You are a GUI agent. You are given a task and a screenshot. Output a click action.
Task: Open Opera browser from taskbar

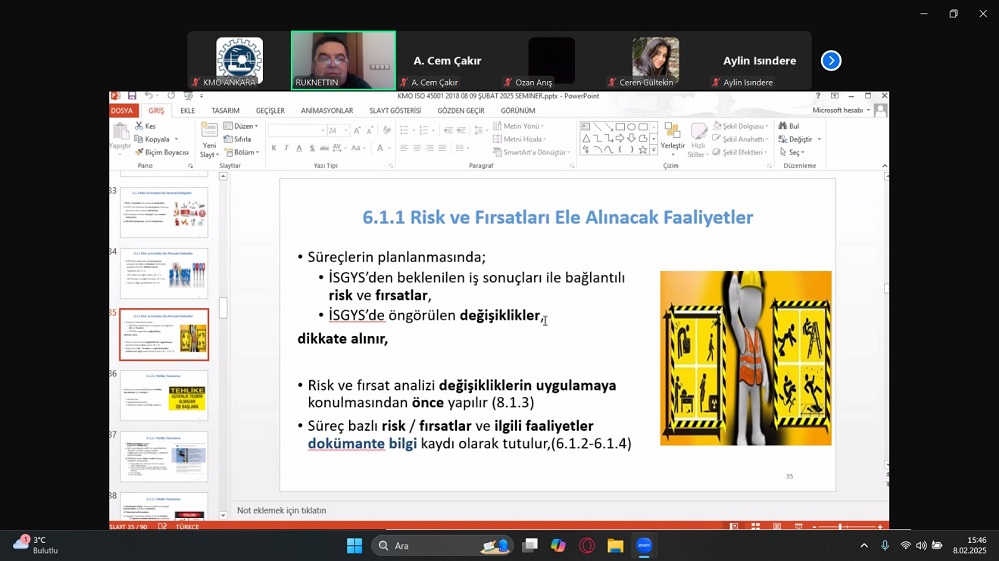point(587,545)
